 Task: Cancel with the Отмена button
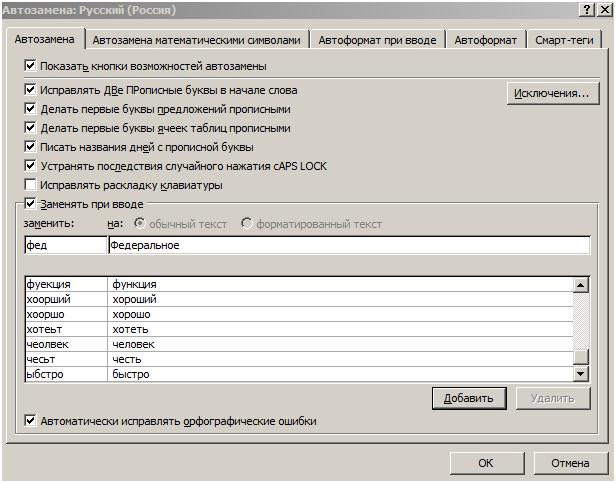[x=570, y=463]
